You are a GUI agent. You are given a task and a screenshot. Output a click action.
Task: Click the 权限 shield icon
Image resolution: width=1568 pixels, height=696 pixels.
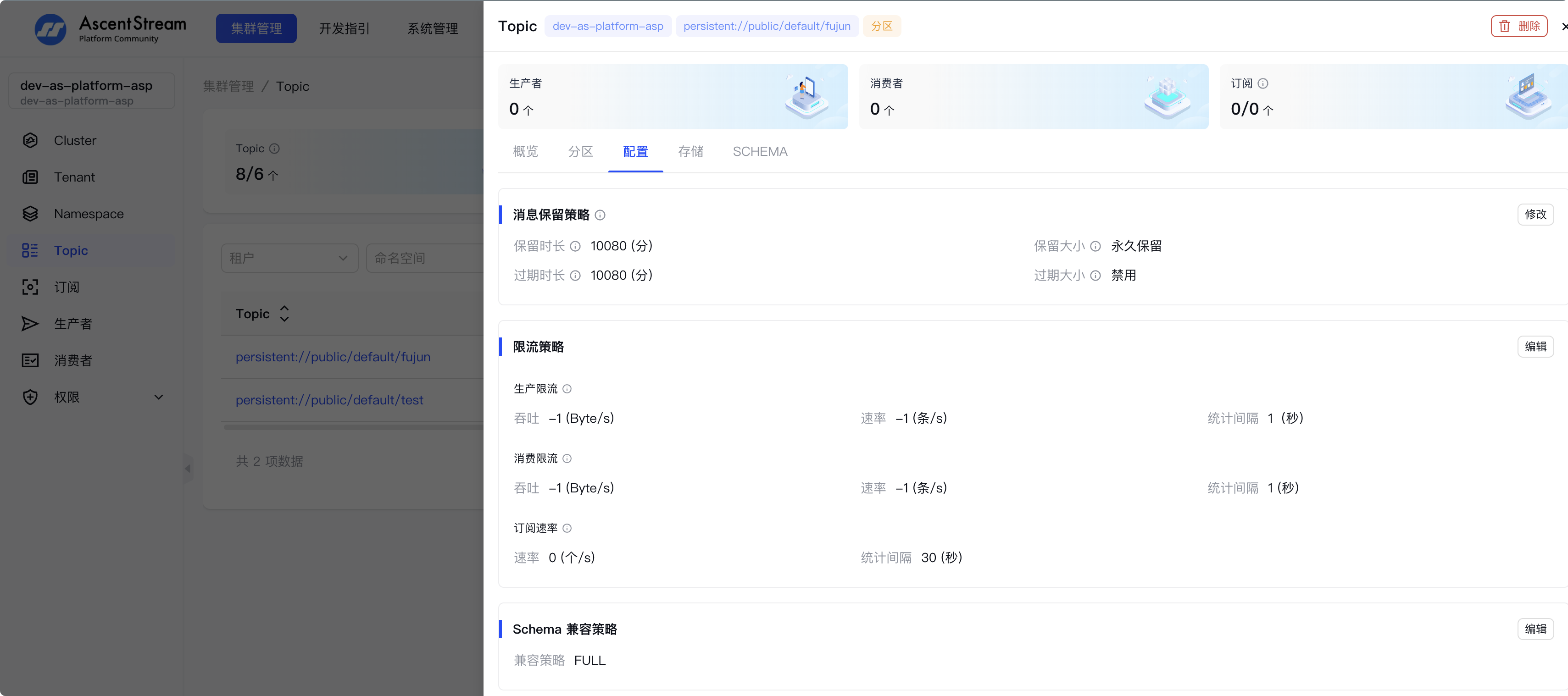30,397
